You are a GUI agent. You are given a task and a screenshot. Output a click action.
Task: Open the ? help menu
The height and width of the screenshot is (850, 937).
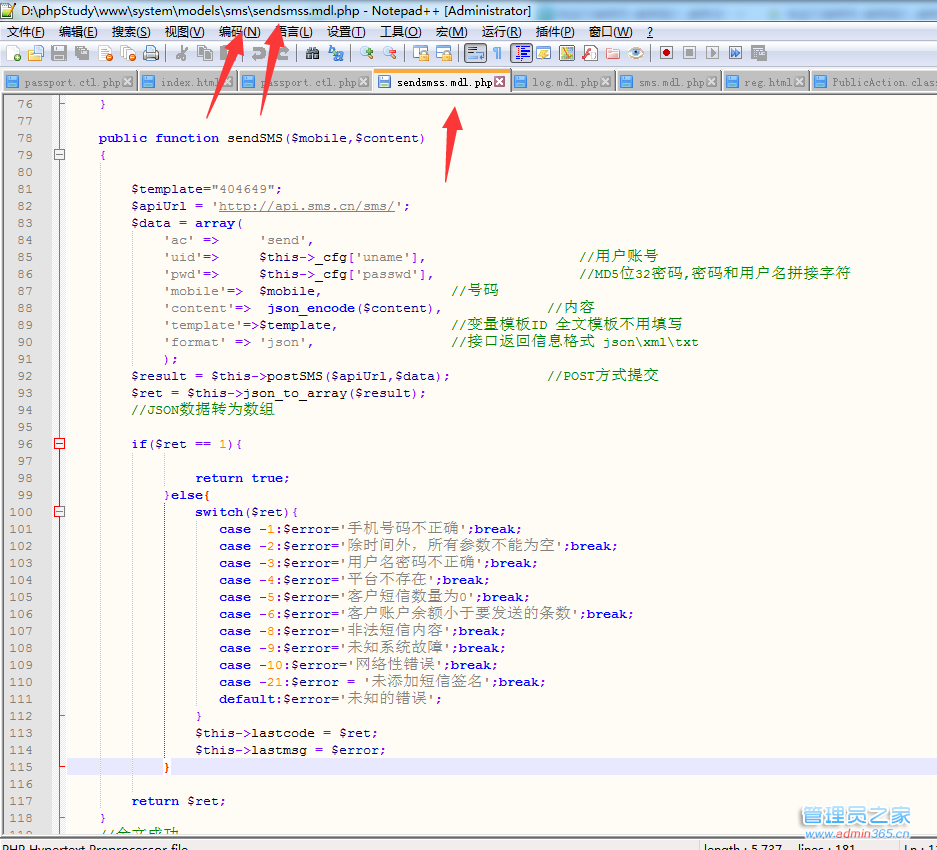tap(650, 32)
